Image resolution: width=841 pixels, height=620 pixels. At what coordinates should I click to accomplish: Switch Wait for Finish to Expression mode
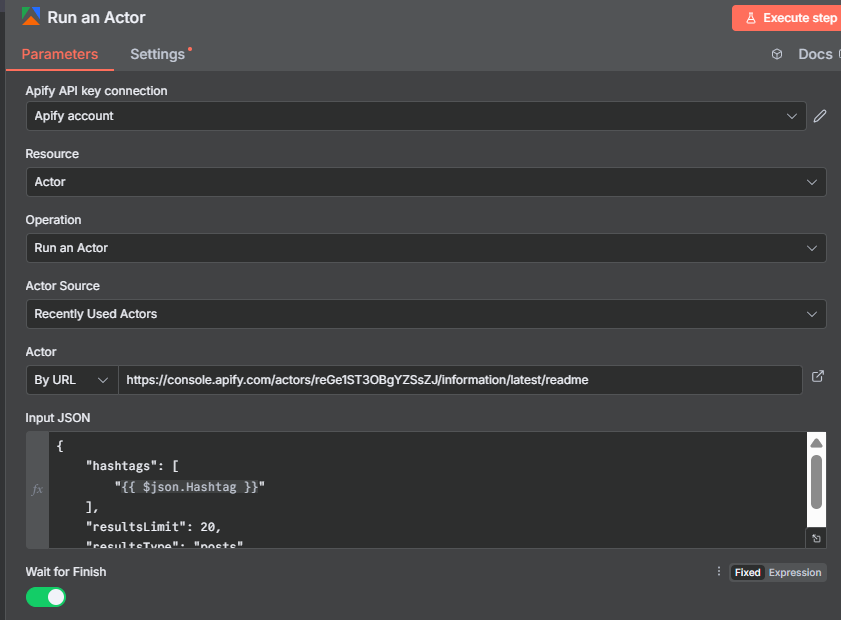795,572
